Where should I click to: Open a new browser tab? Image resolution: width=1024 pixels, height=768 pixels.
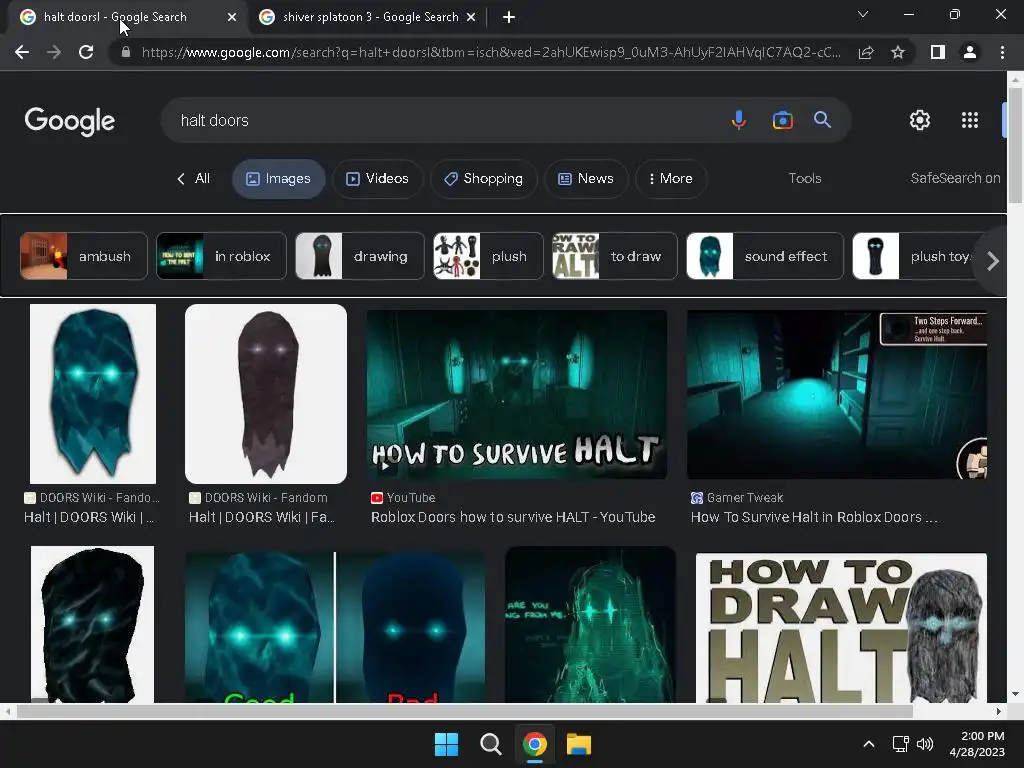click(509, 17)
